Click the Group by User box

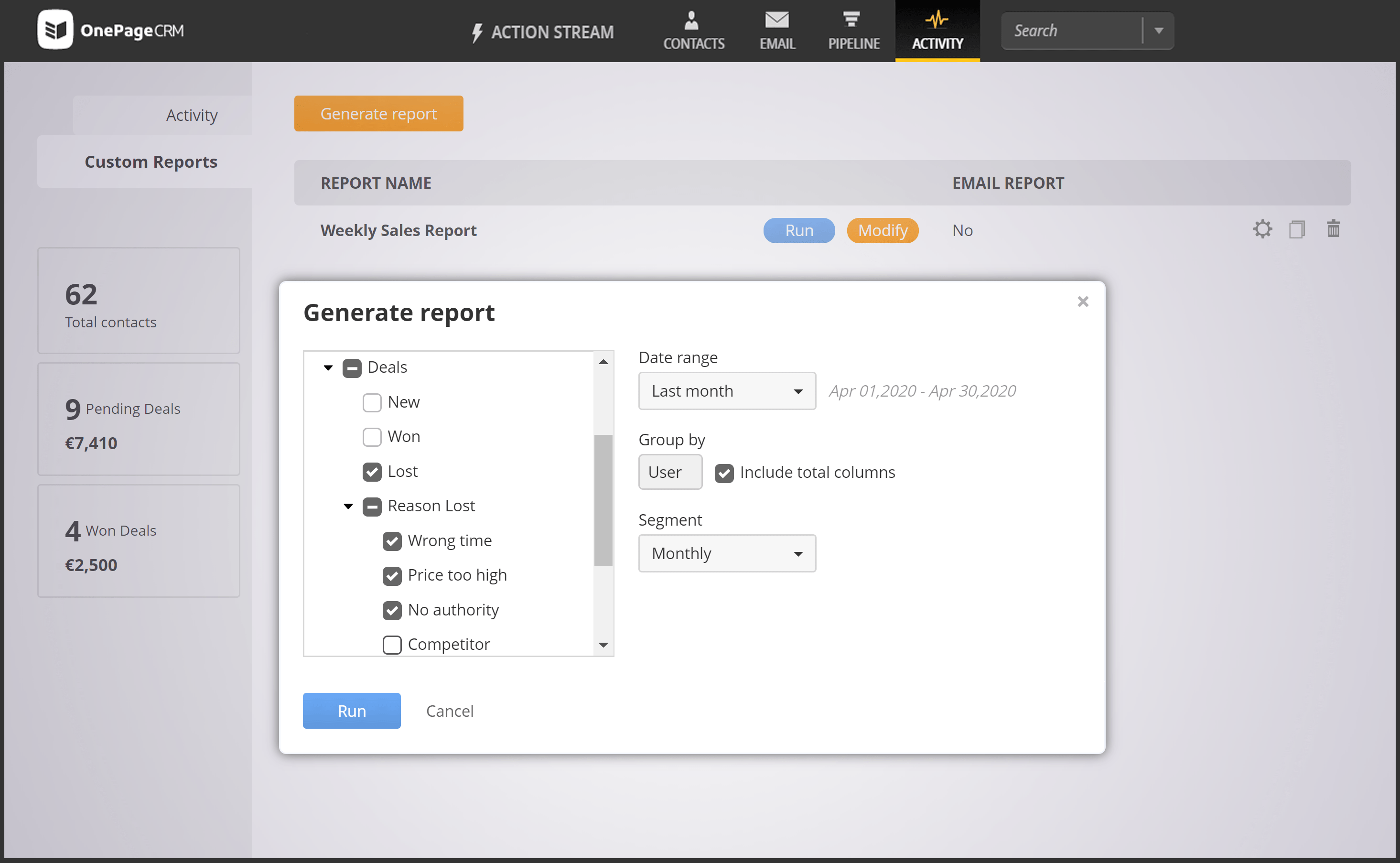(x=670, y=472)
